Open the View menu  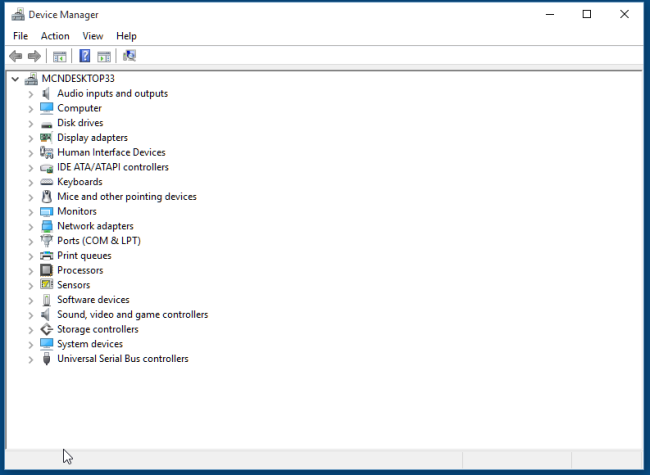[x=92, y=36]
